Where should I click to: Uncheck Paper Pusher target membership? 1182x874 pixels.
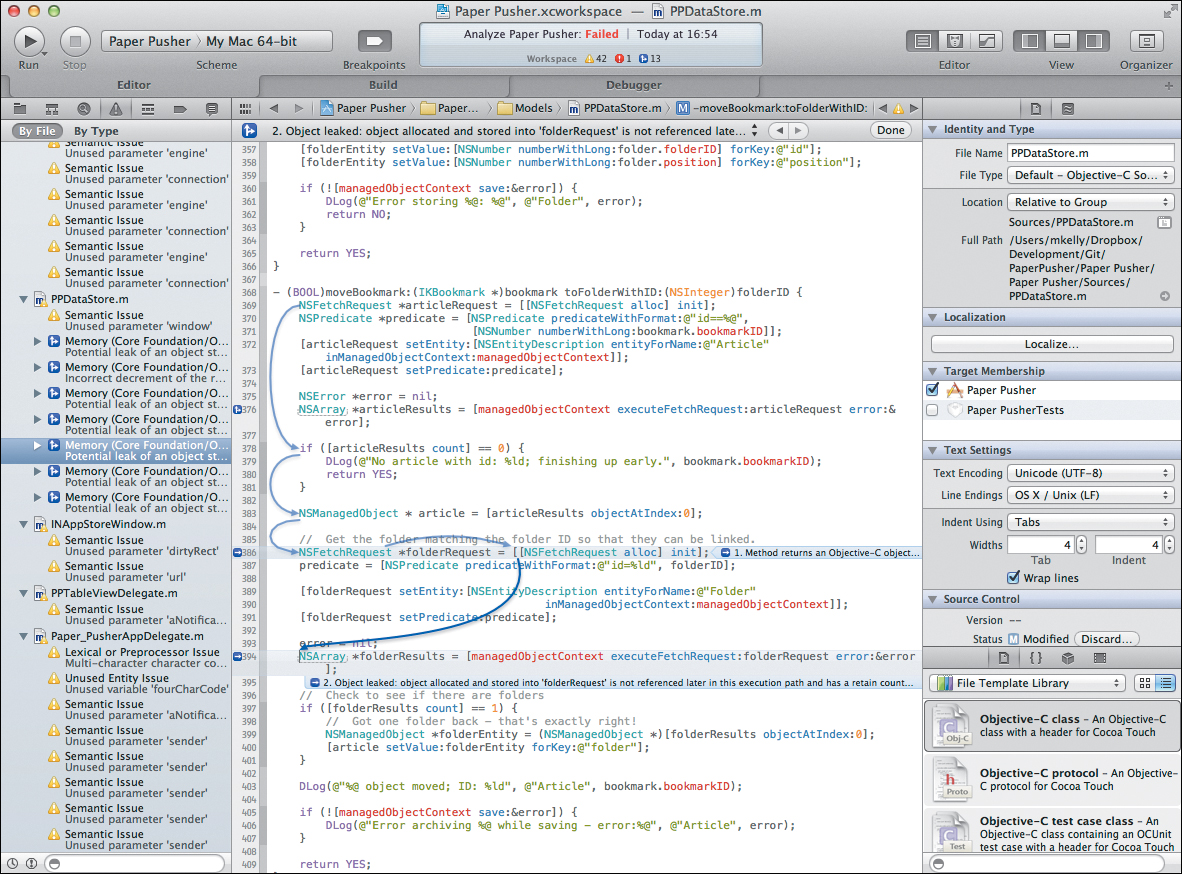[932, 390]
